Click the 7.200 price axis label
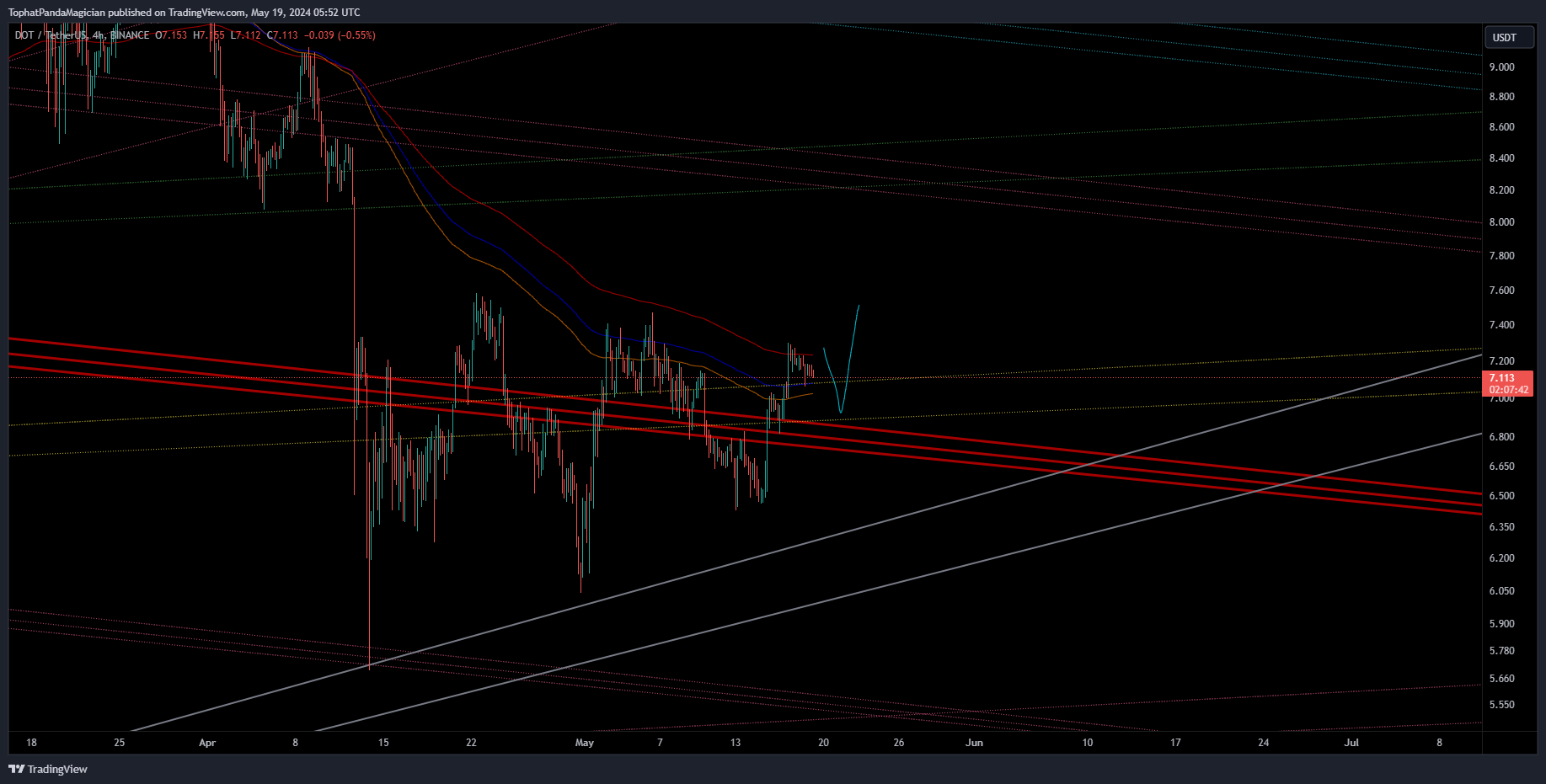Image resolution: width=1546 pixels, height=784 pixels. tap(1501, 361)
